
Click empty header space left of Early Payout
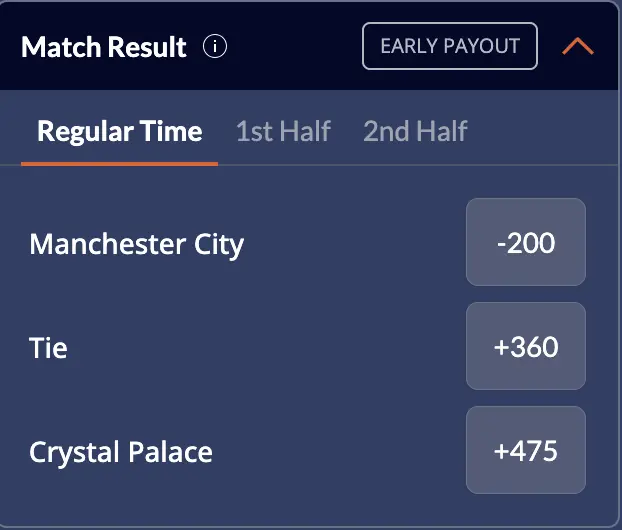295,47
